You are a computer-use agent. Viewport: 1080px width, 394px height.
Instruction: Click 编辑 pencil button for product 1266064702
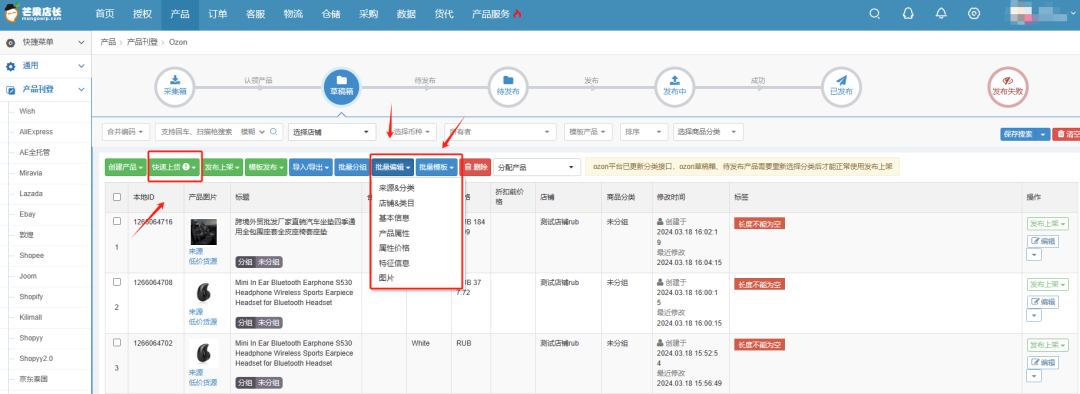click(1043, 362)
